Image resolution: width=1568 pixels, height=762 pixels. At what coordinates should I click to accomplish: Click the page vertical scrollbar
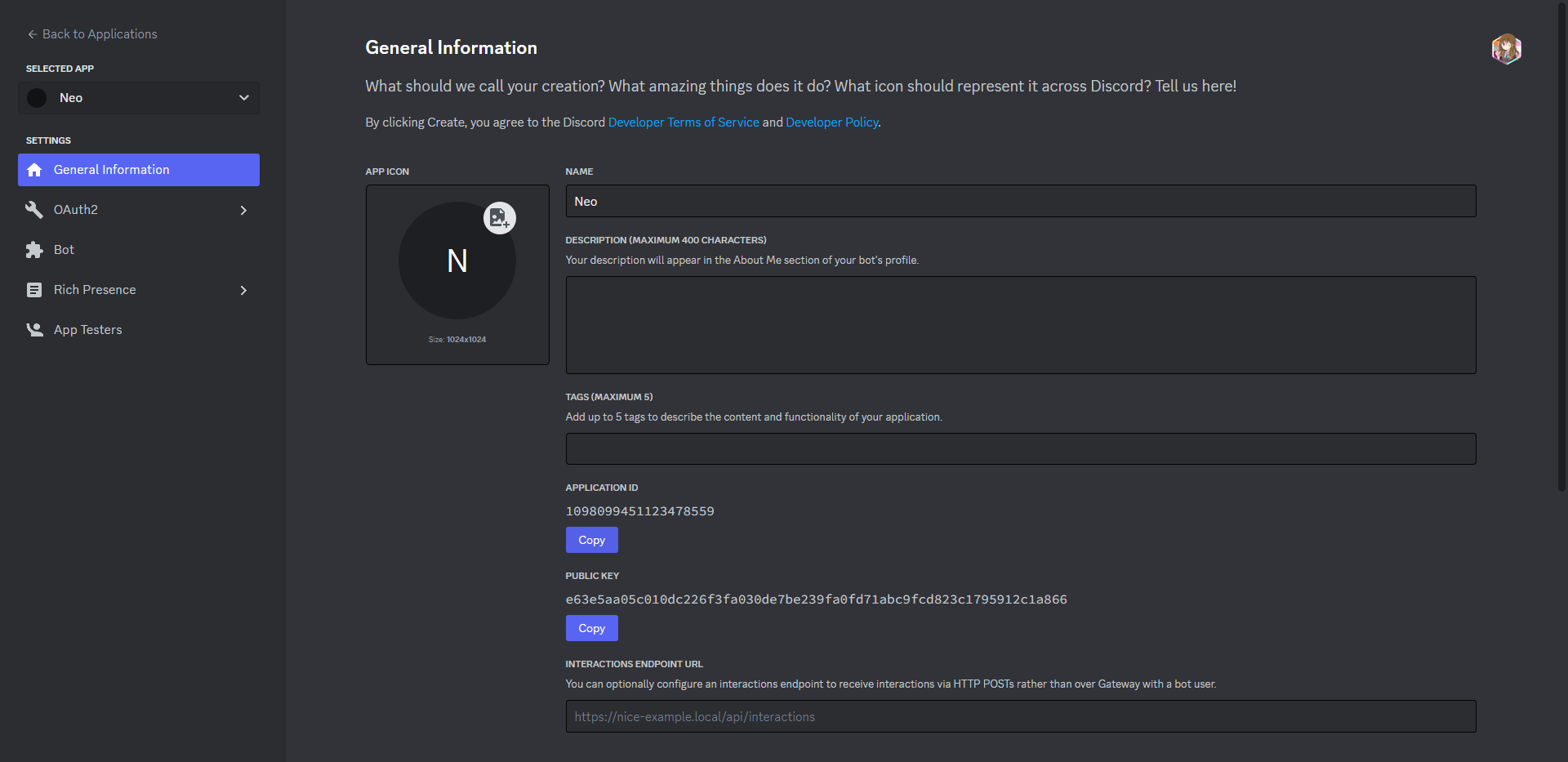point(1563,245)
